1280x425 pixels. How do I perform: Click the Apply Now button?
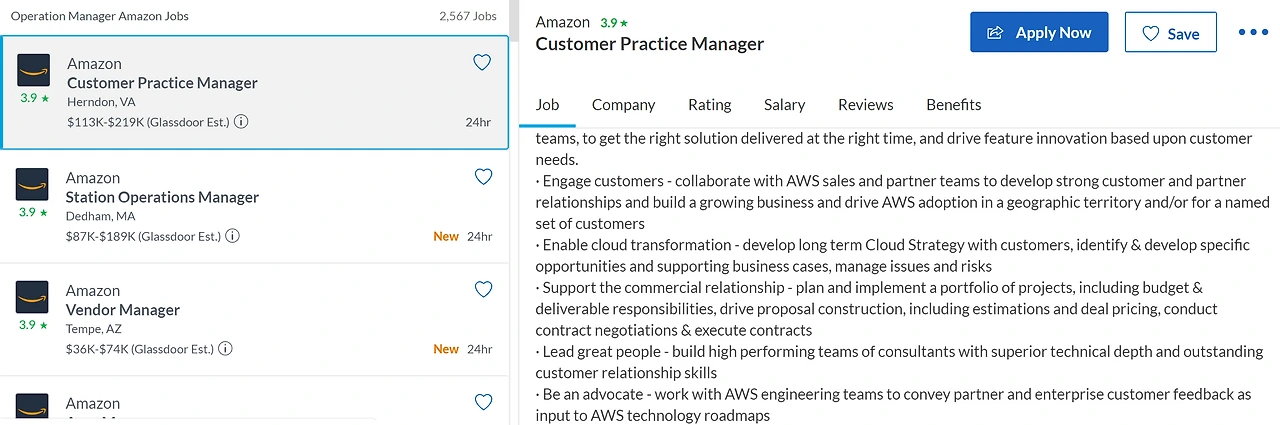[x=1039, y=33]
